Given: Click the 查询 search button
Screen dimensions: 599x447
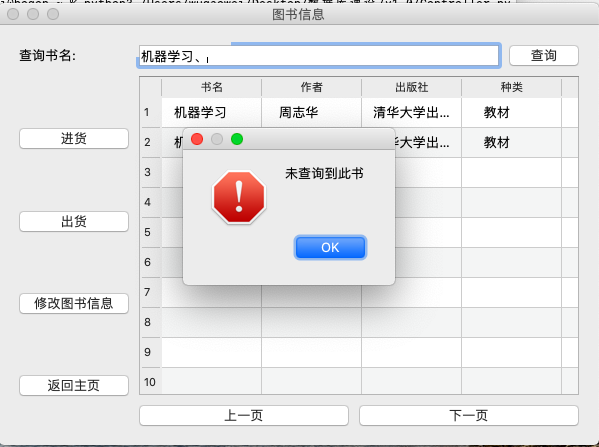Looking at the screenshot, I should pyautogui.click(x=544, y=55).
